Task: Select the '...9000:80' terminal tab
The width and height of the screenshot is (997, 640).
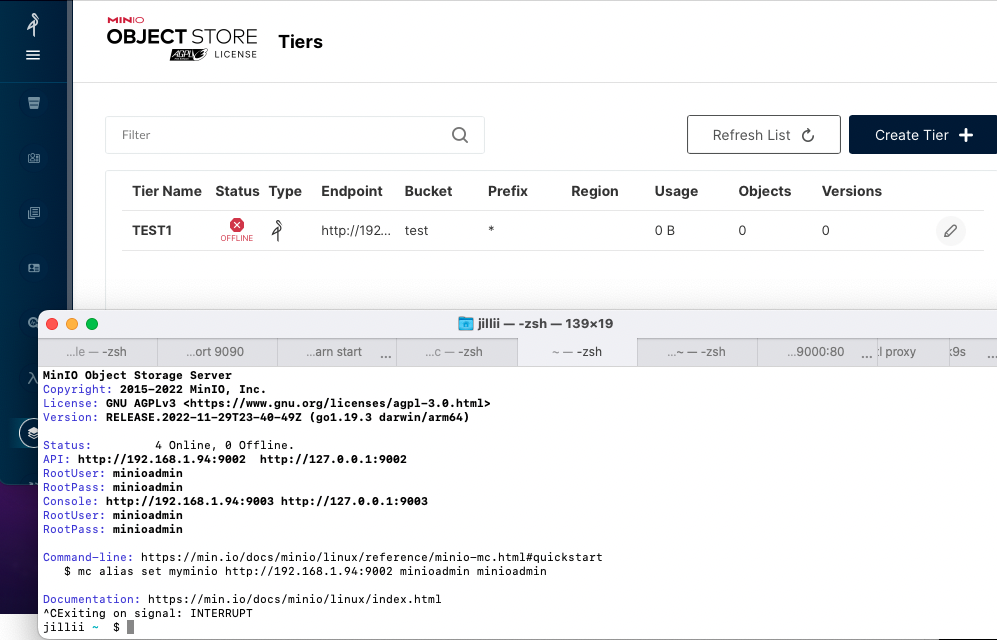Action: [816, 352]
